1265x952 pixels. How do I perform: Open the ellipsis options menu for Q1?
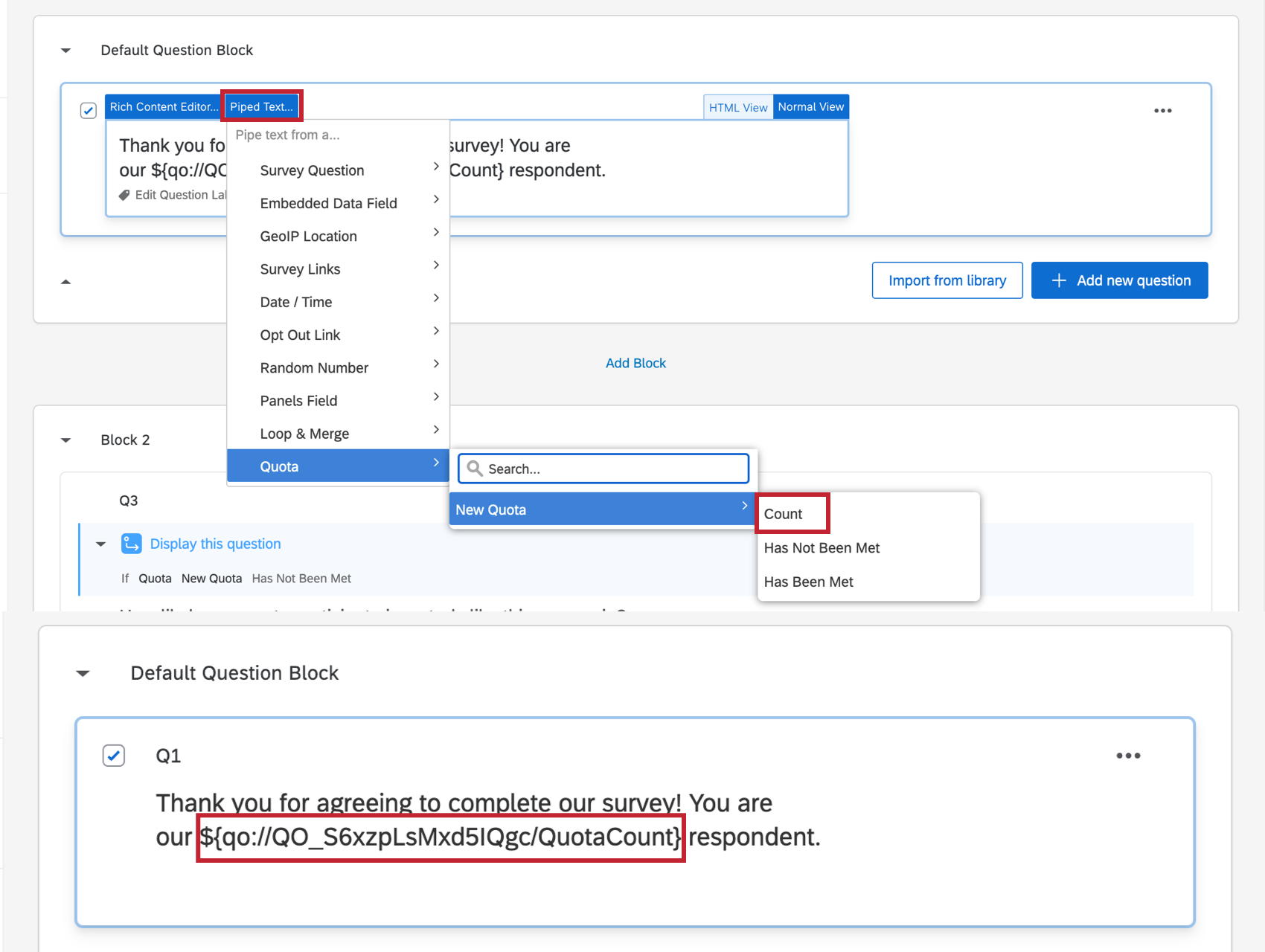click(1129, 756)
